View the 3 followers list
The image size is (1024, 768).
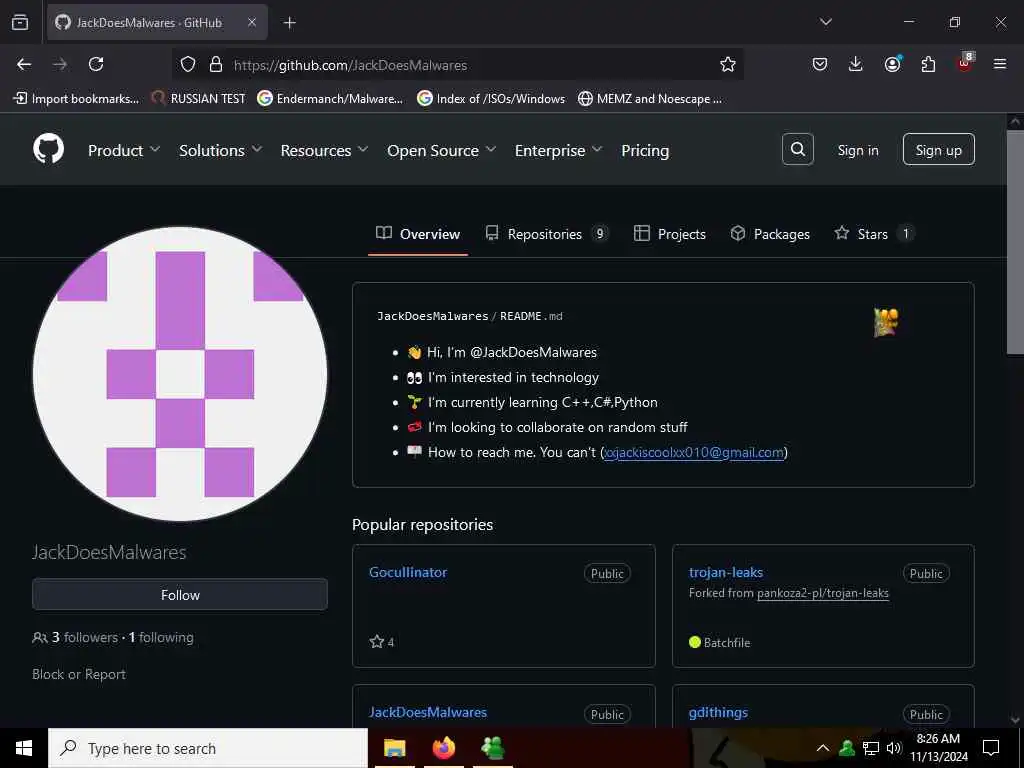coord(85,637)
